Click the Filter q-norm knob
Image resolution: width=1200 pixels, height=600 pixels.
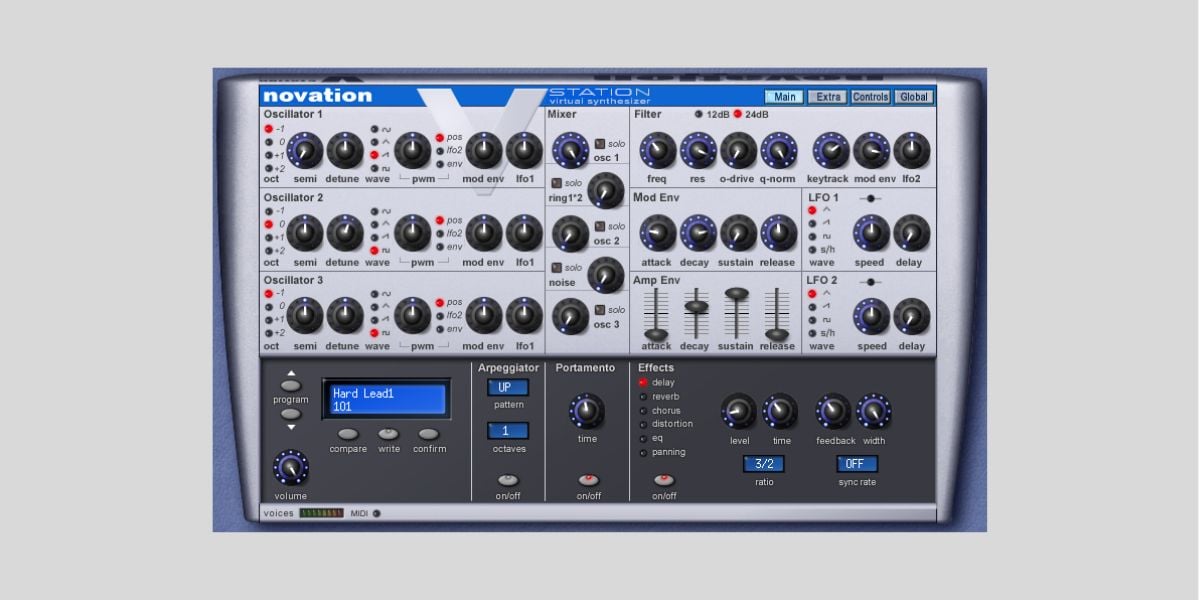coord(778,150)
